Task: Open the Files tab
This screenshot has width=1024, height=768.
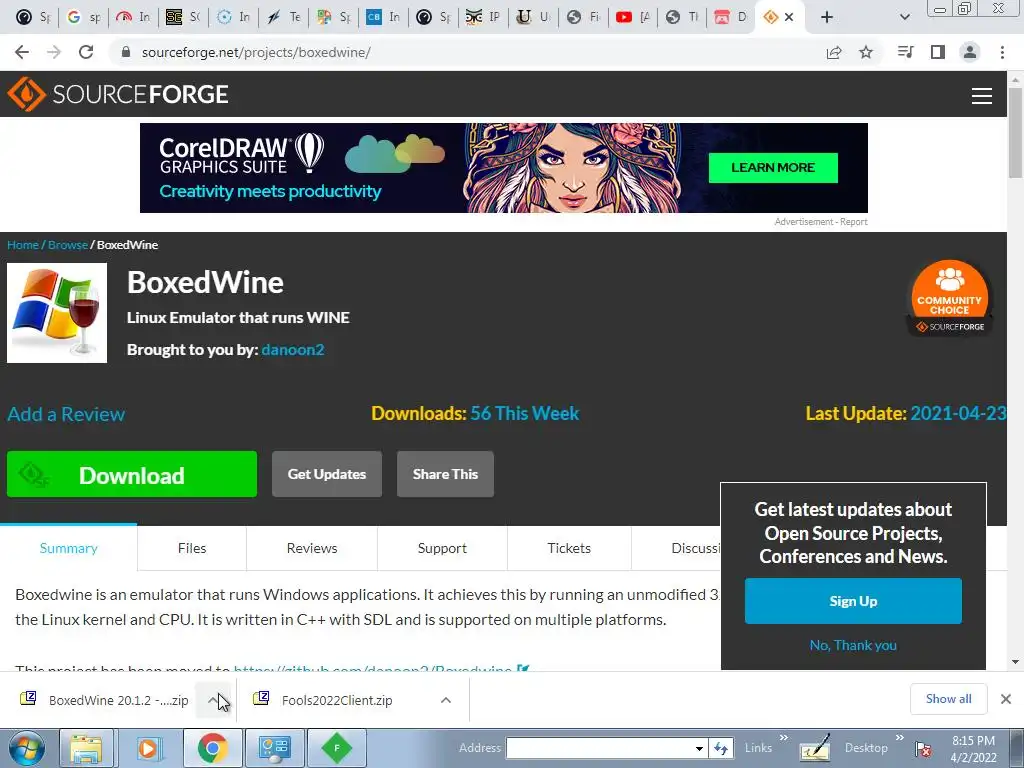Action: [x=192, y=548]
